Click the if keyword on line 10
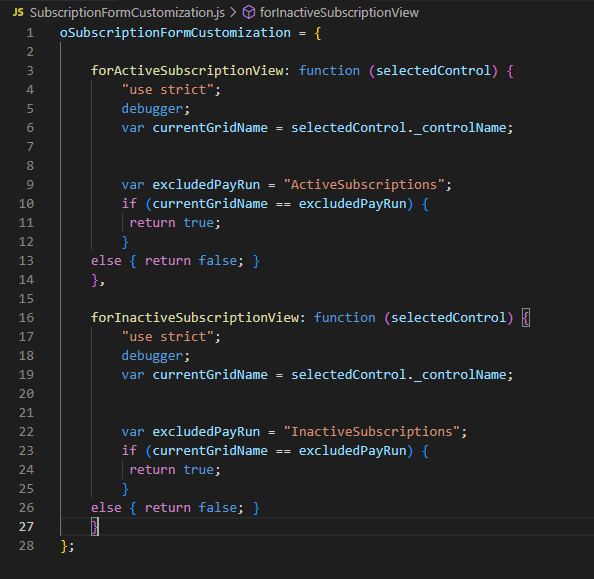This screenshot has height=579, width=594. point(129,204)
